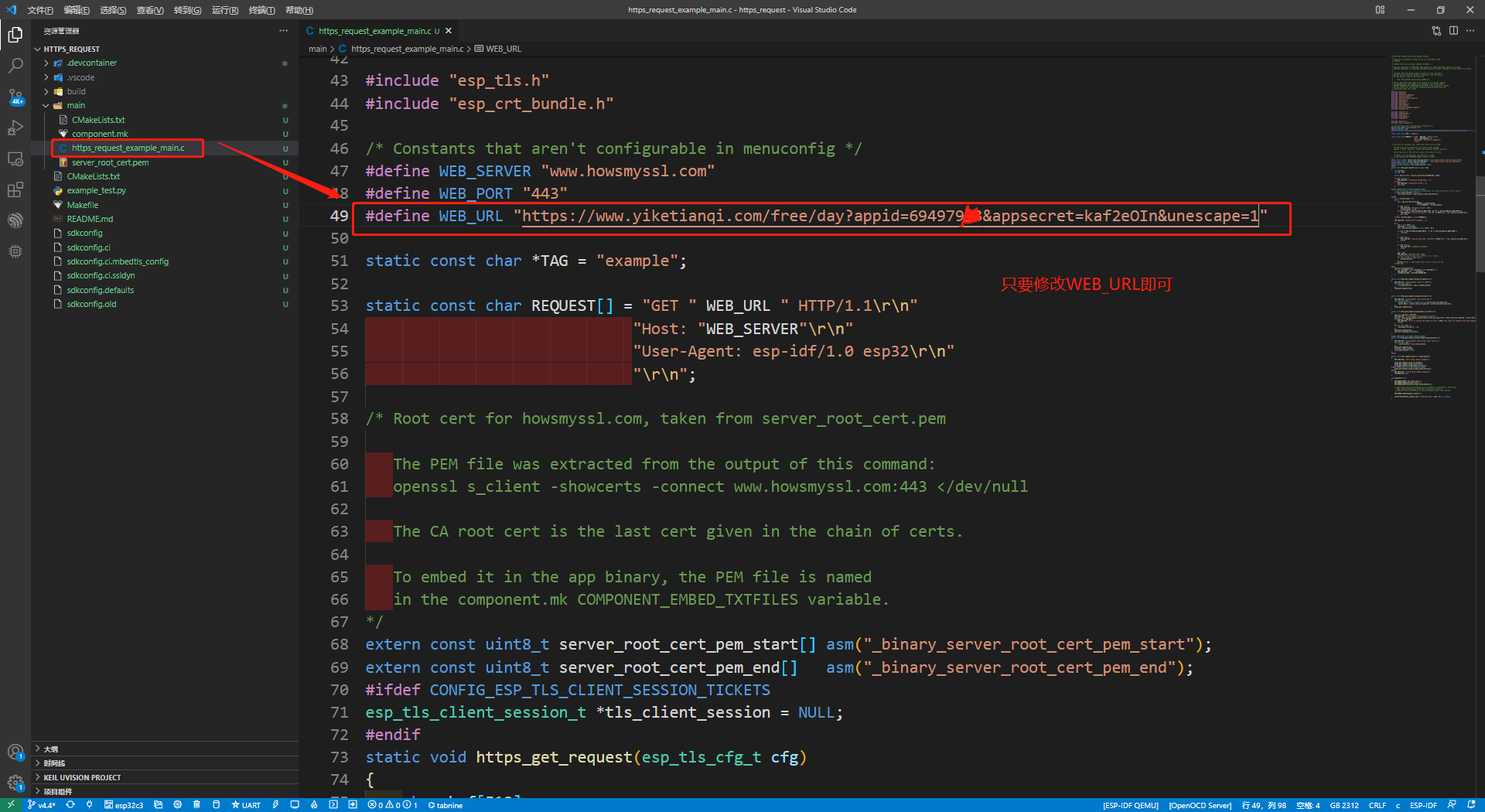Click the serial port plug icon in the status bar
The image size is (1485, 812).
click(x=90, y=805)
